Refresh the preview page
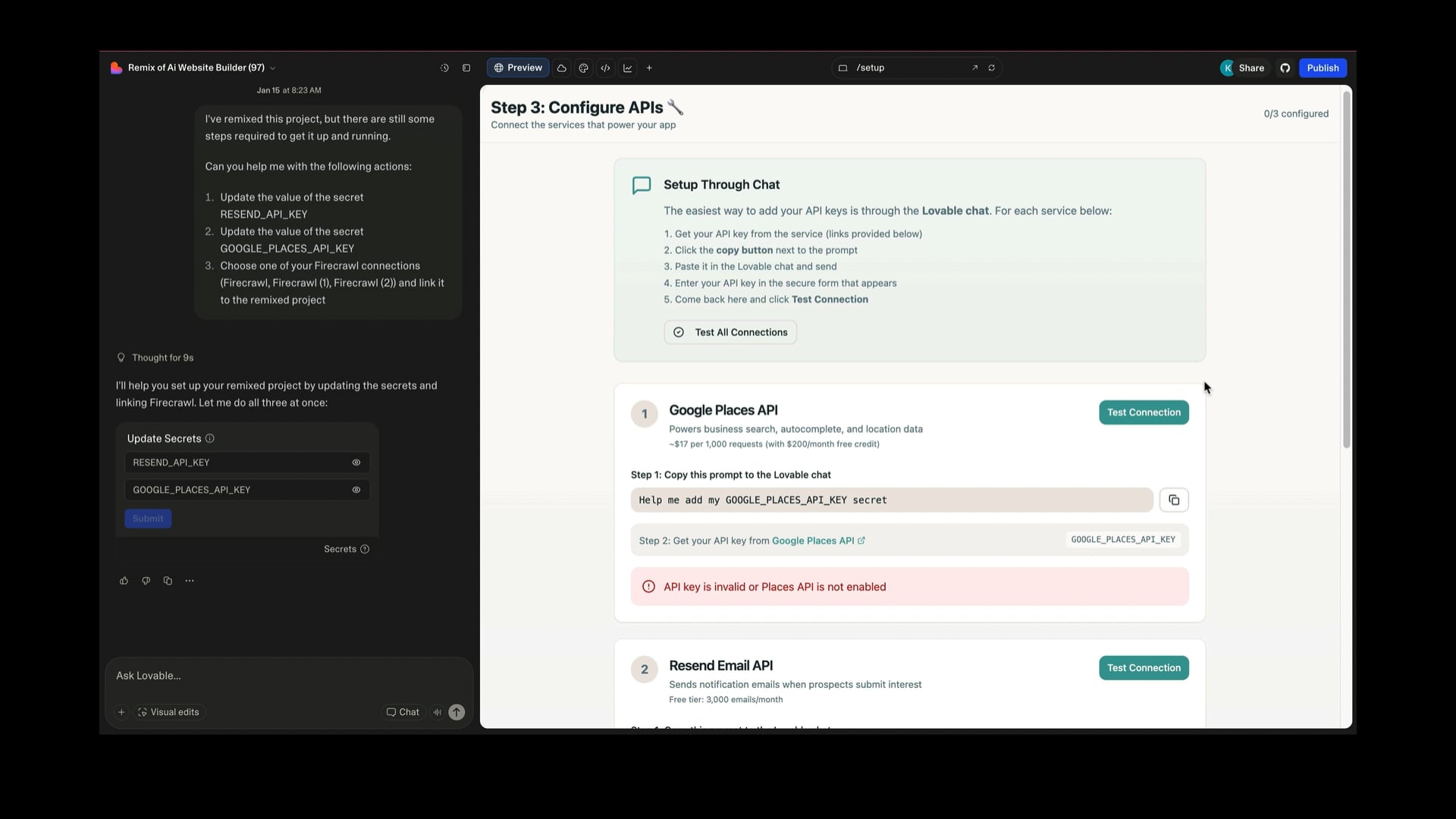 coord(991,68)
